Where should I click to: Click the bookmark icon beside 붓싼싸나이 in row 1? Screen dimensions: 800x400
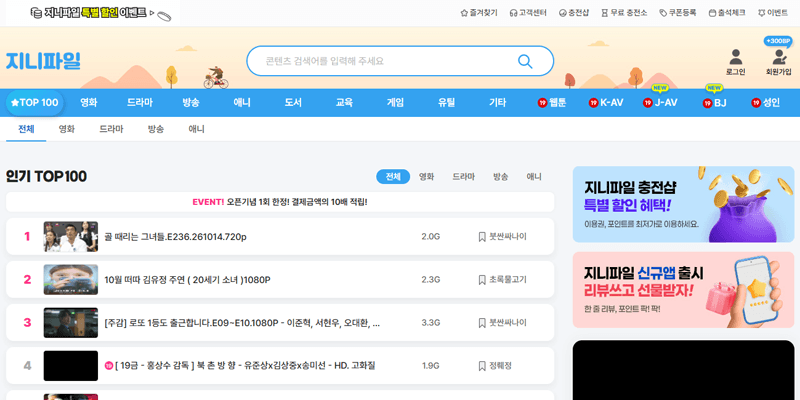coord(482,237)
